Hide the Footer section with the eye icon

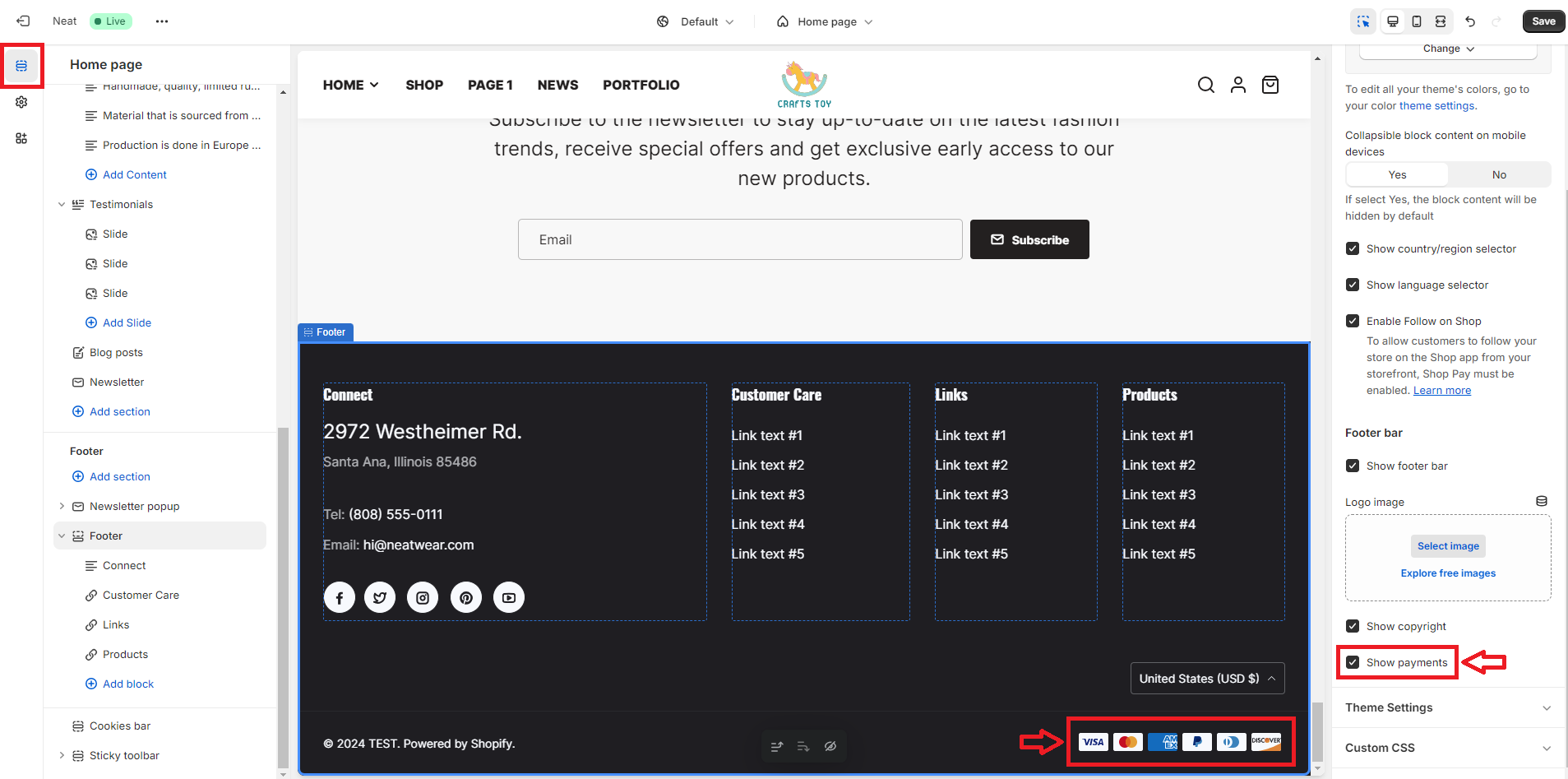[x=830, y=746]
